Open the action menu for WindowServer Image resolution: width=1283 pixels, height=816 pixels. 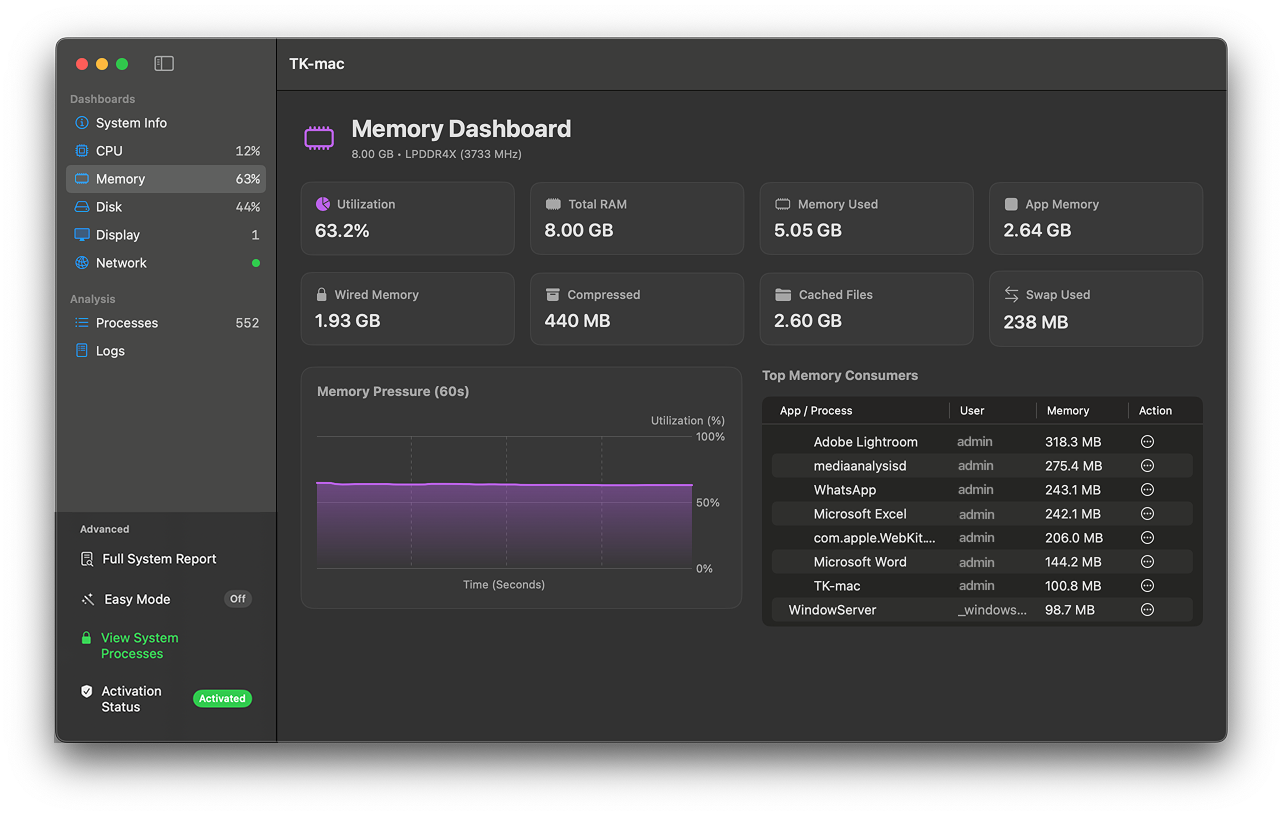click(1147, 609)
